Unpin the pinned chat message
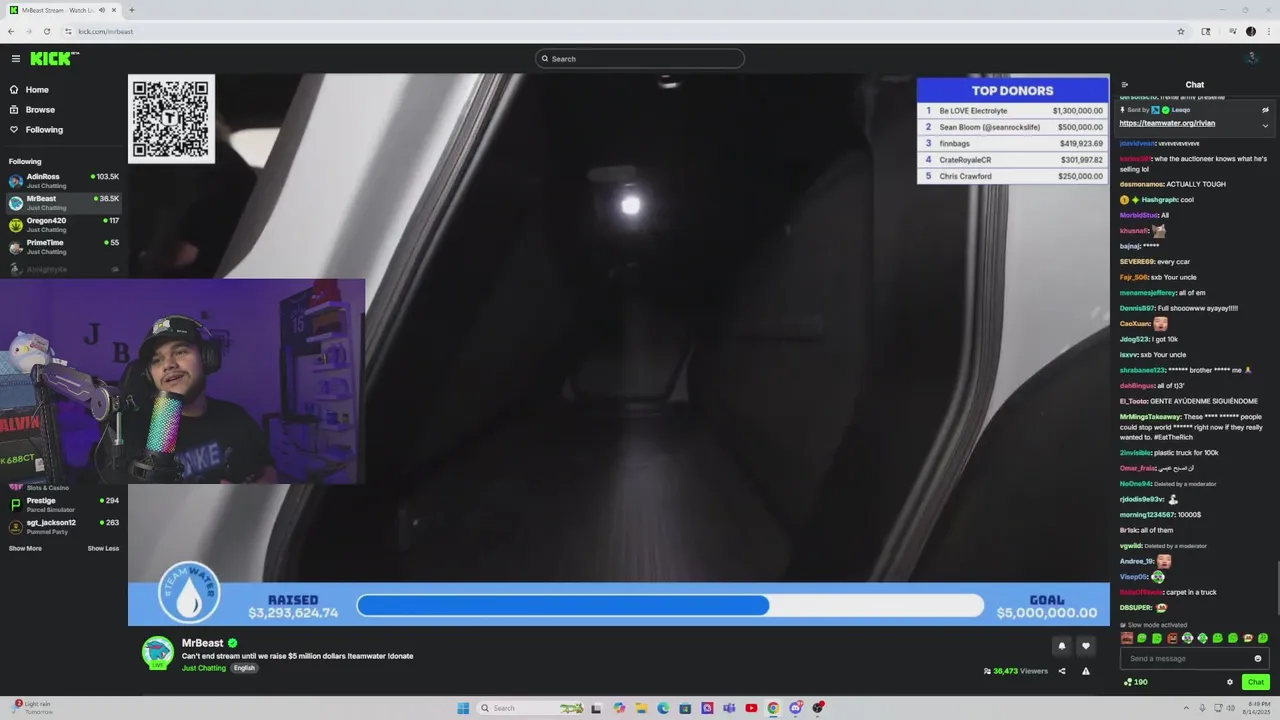The width and height of the screenshot is (1280, 720). point(1265,110)
